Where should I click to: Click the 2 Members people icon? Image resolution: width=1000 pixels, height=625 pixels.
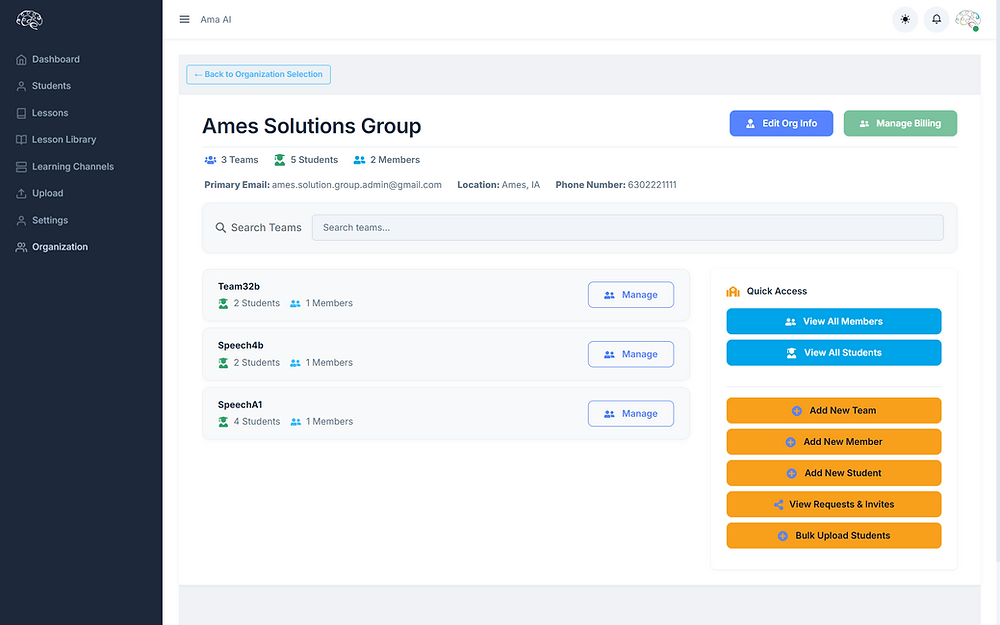[x=360, y=160]
